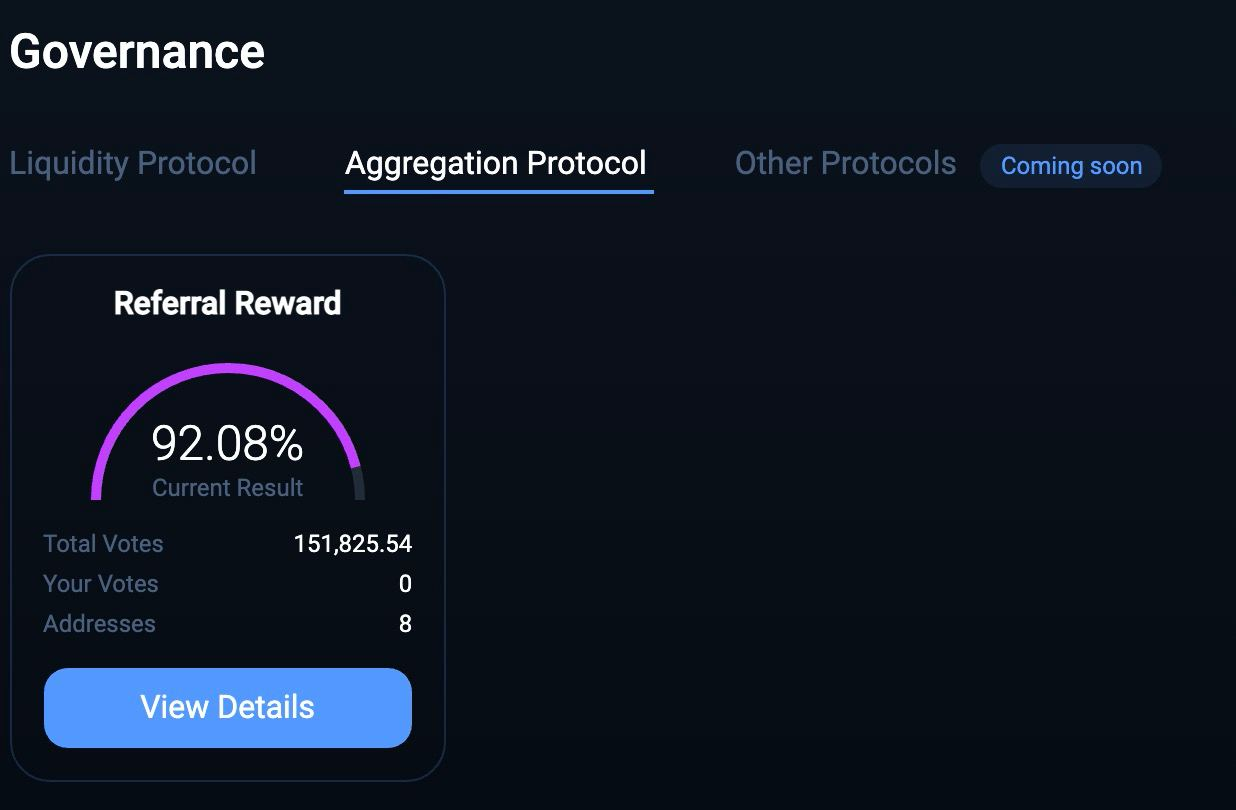The width and height of the screenshot is (1236, 810).
Task: Click the left end of the purple gauge
Action: point(96,490)
